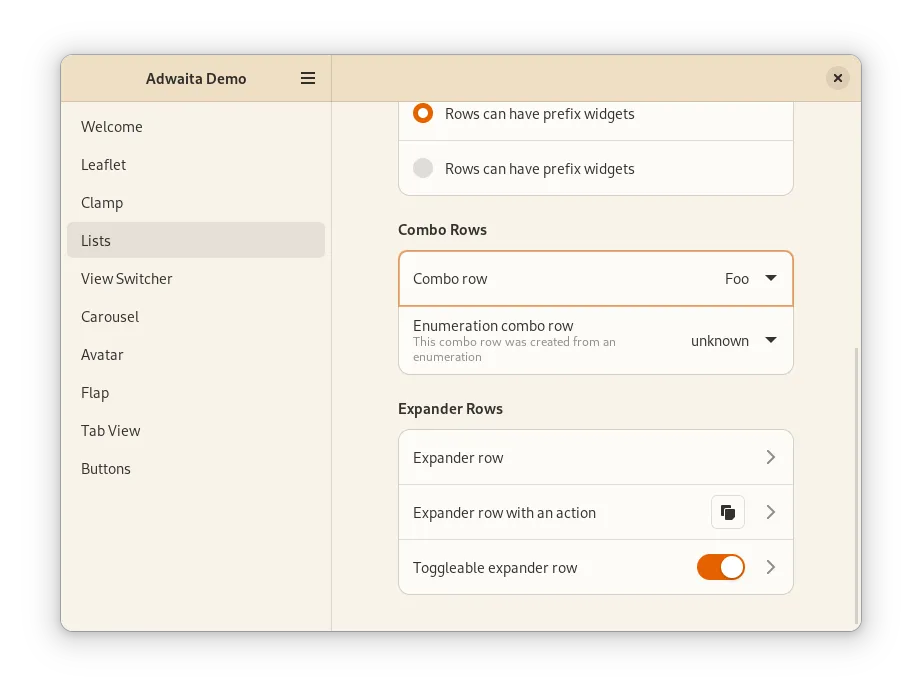Open the Carousel demo page
This screenshot has height=698, width=922.
pyautogui.click(x=110, y=317)
